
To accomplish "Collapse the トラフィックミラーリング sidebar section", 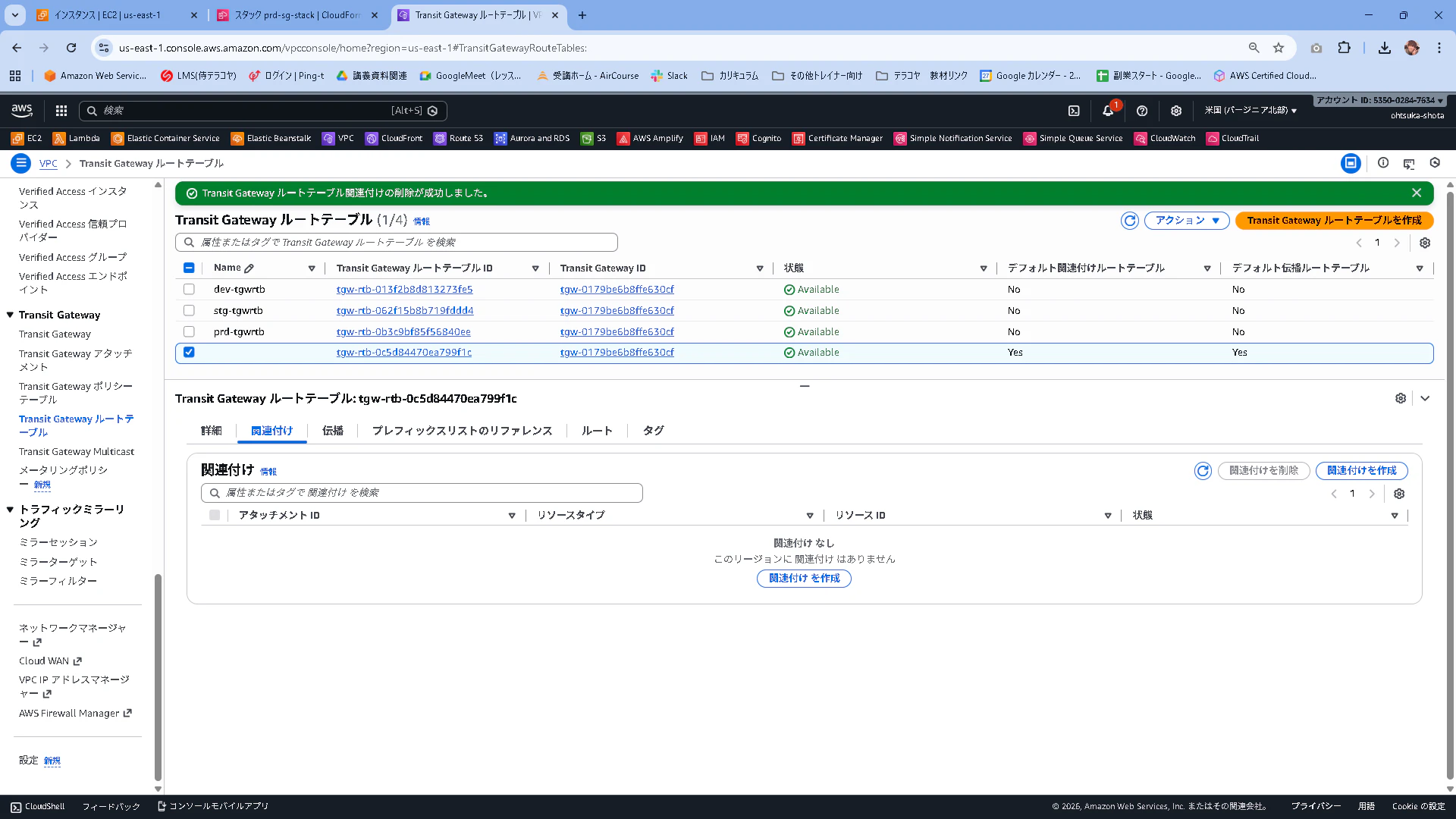I will (11, 510).
